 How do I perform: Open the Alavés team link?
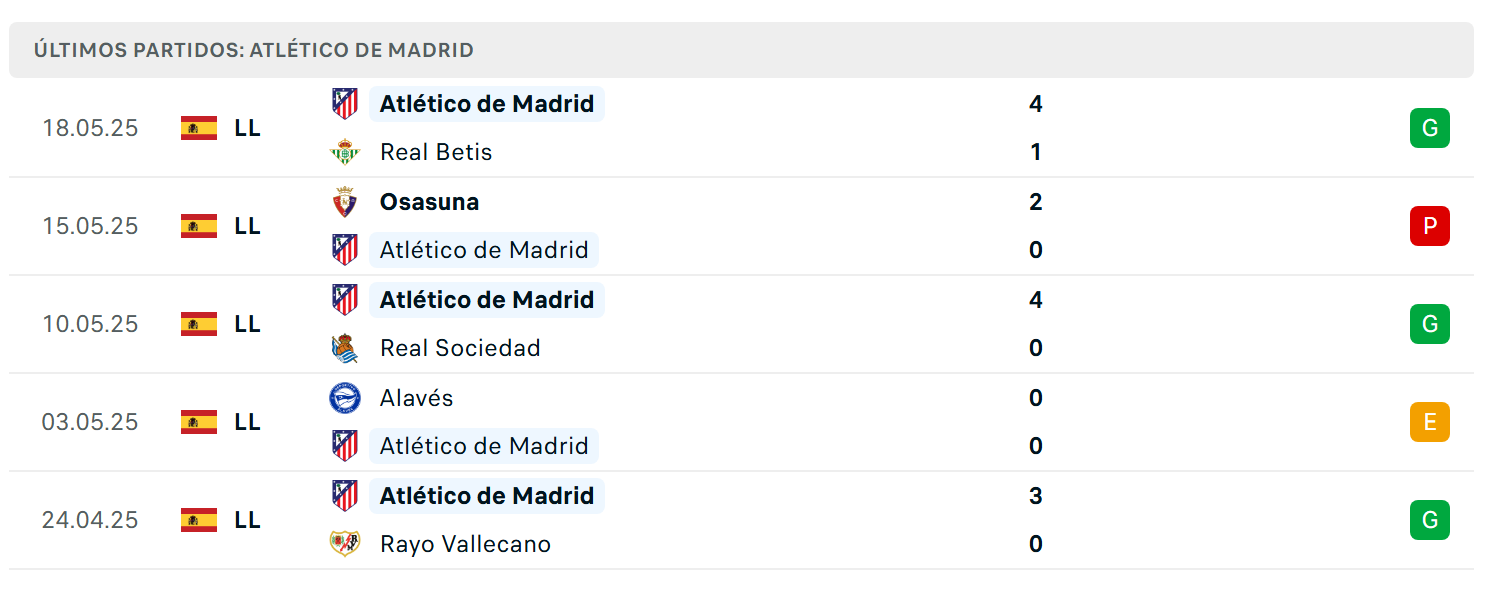tap(416, 398)
